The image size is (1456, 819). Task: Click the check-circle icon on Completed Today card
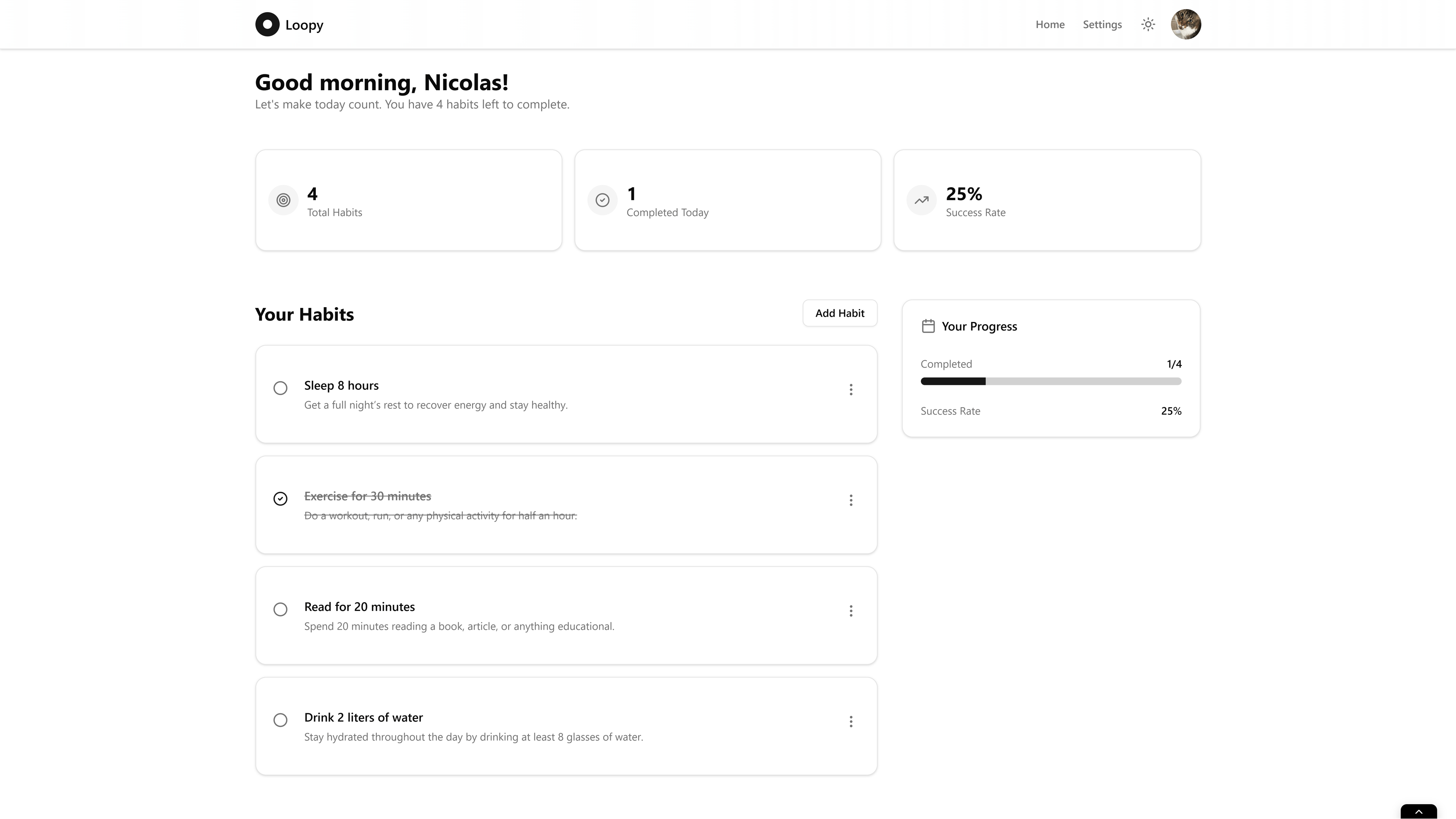[x=602, y=200]
